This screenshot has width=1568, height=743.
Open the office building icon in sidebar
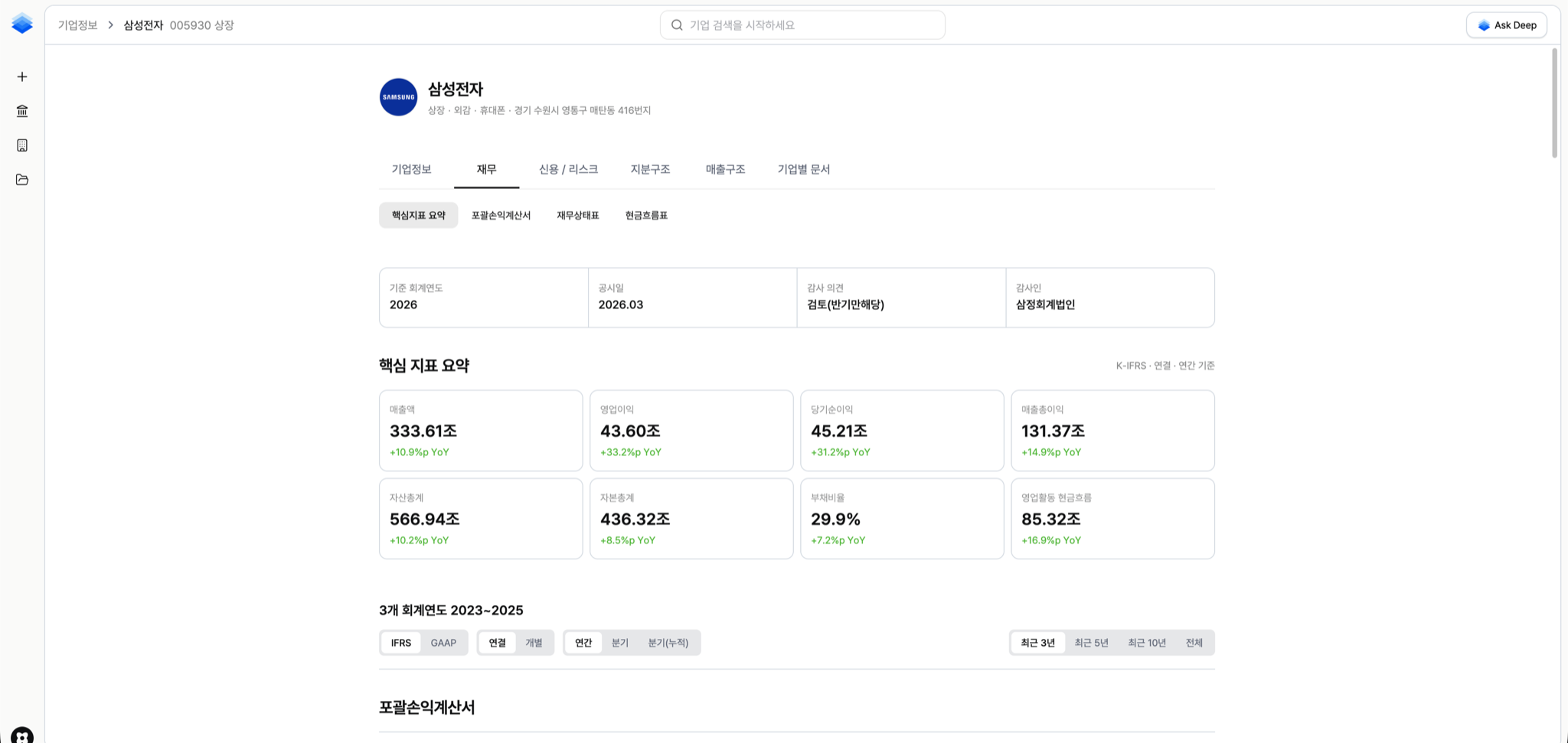coord(22,145)
